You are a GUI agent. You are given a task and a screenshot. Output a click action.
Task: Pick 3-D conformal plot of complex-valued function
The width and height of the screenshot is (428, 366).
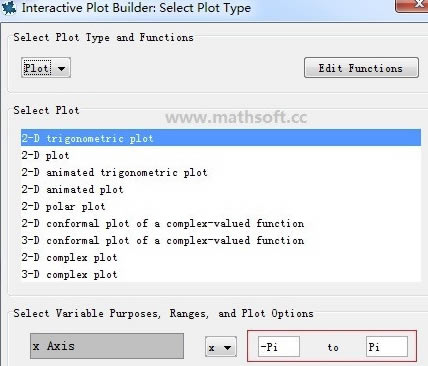pos(221,240)
